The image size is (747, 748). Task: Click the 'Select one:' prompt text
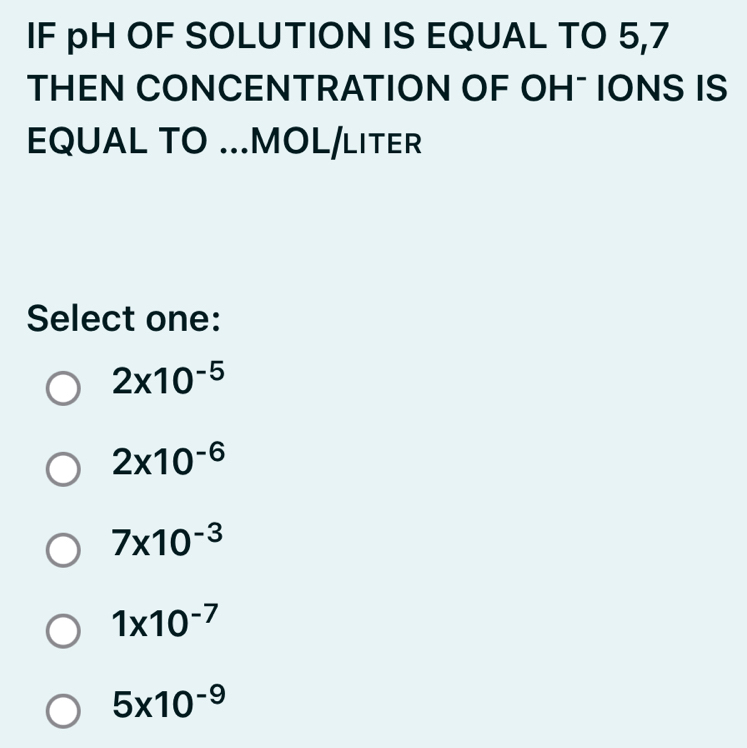(124, 320)
